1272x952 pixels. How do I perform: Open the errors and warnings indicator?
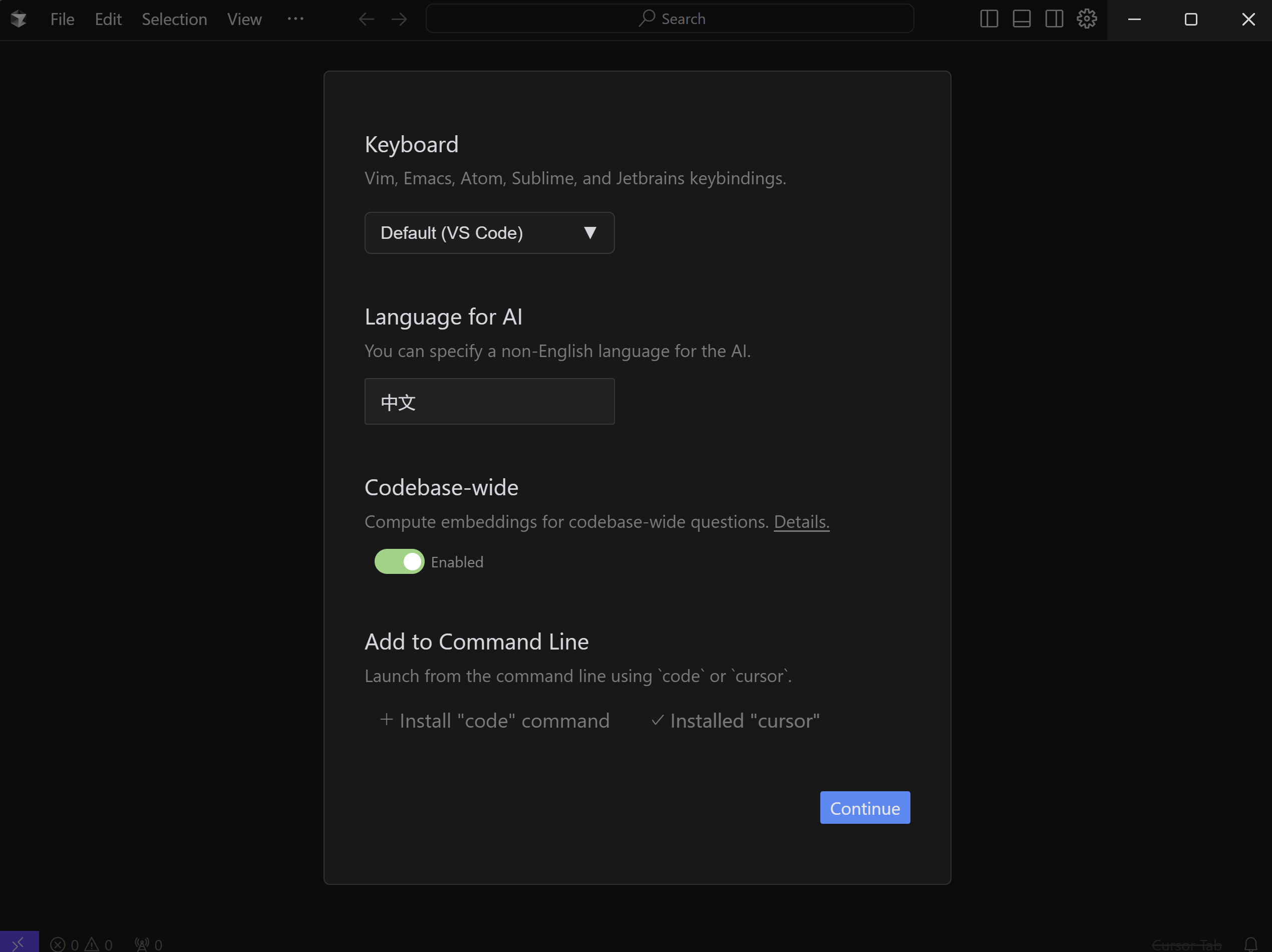click(x=81, y=944)
